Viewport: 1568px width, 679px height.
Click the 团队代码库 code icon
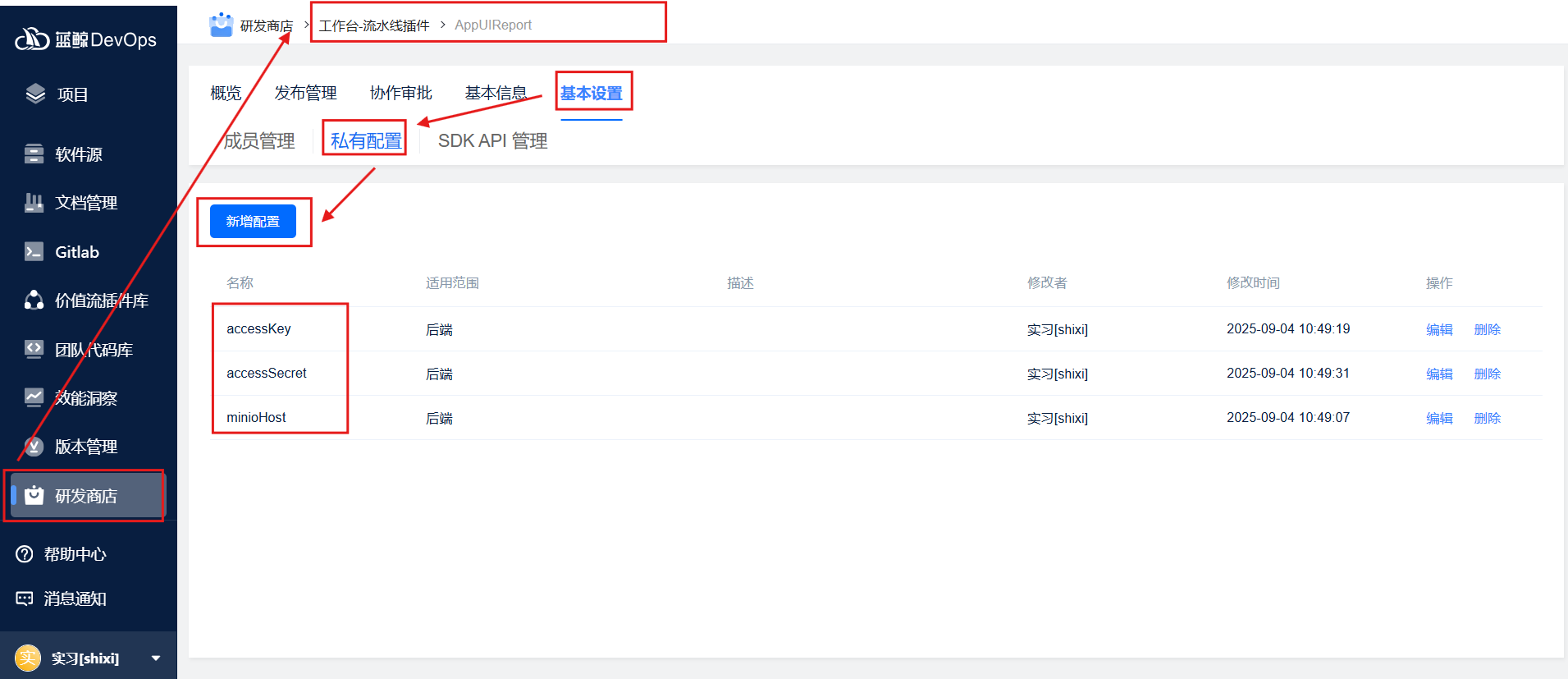[x=34, y=349]
